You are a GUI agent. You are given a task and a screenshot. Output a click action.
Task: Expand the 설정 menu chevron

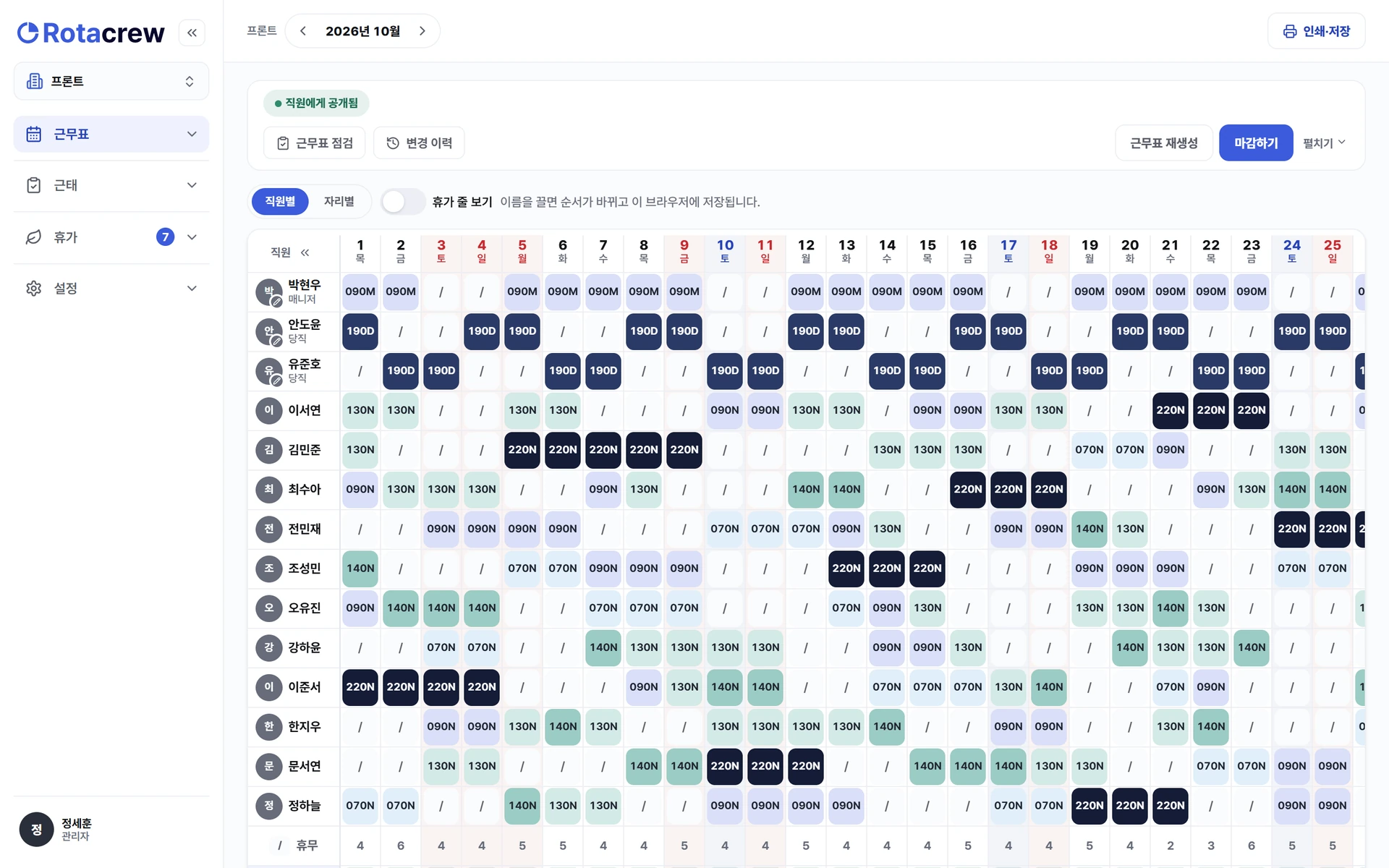[x=192, y=289]
